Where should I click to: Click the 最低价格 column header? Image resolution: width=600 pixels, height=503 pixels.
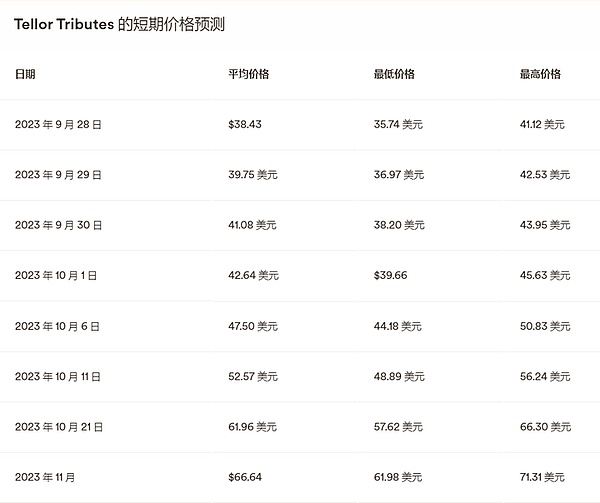[394, 74]
